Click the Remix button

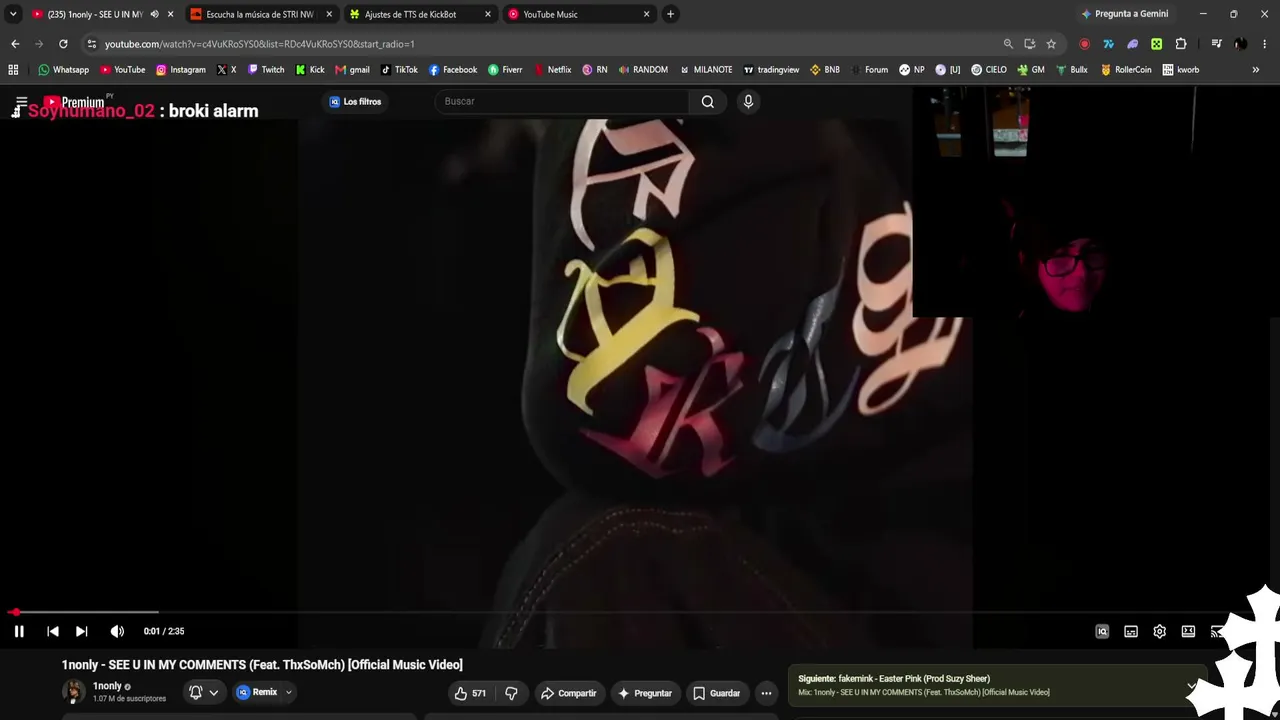257,692
